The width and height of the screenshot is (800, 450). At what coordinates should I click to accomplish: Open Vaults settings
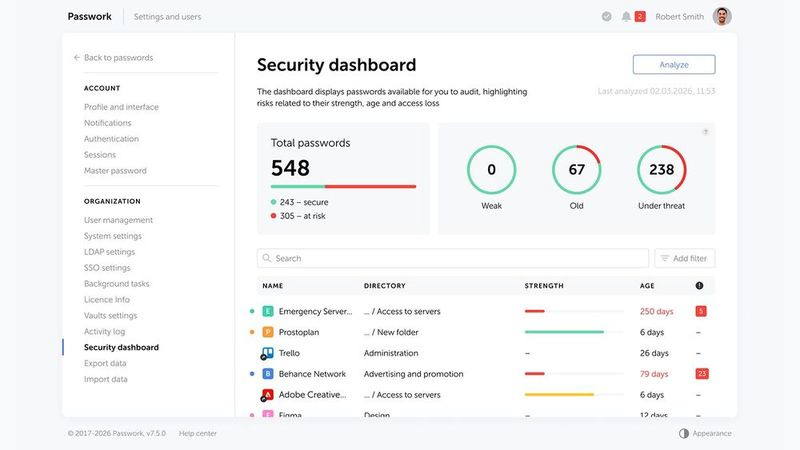tap(111, 315)
